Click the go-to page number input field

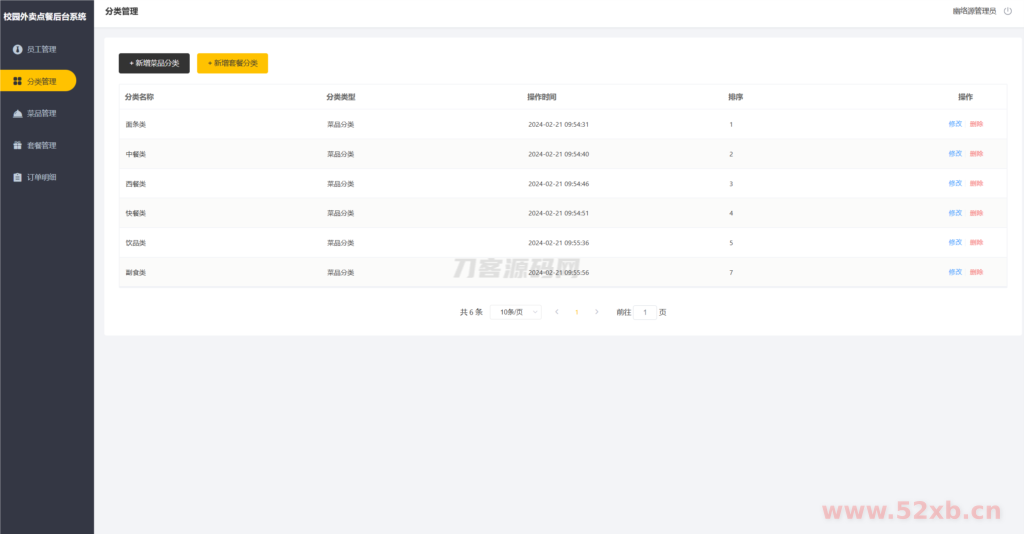(x=645, y=312)
